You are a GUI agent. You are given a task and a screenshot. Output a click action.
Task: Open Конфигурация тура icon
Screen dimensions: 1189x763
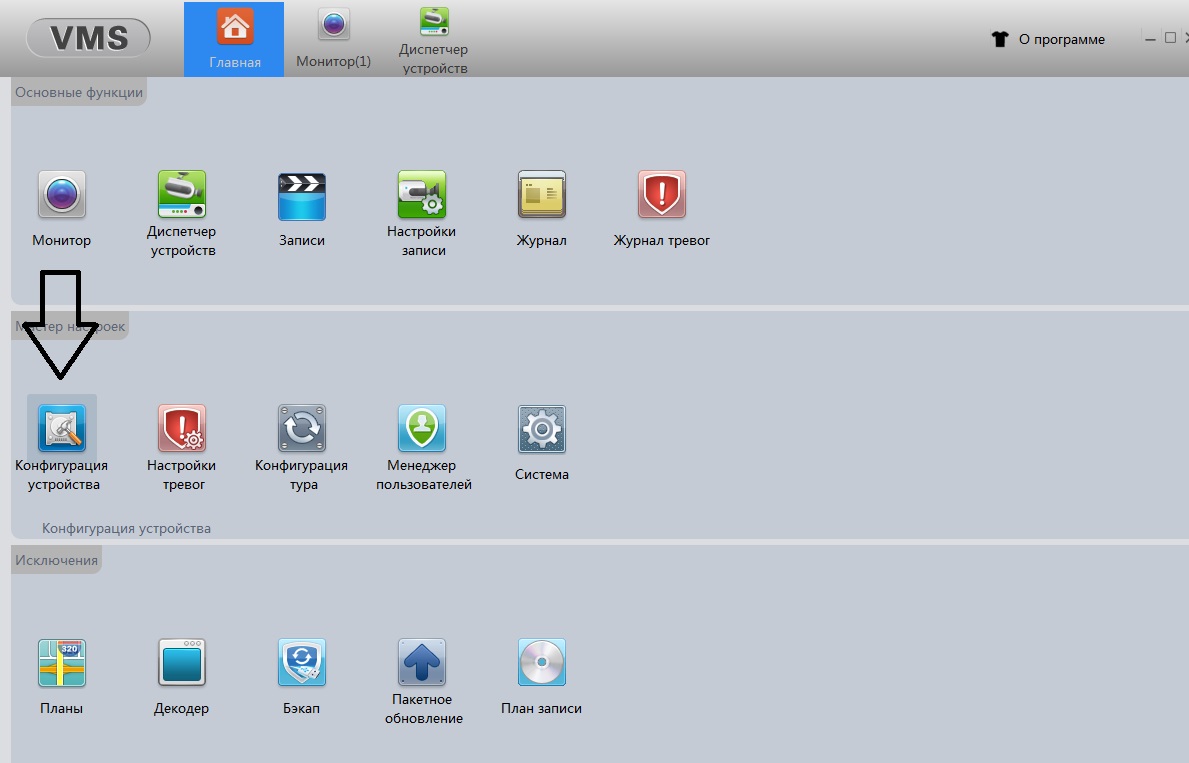[302, 429]
